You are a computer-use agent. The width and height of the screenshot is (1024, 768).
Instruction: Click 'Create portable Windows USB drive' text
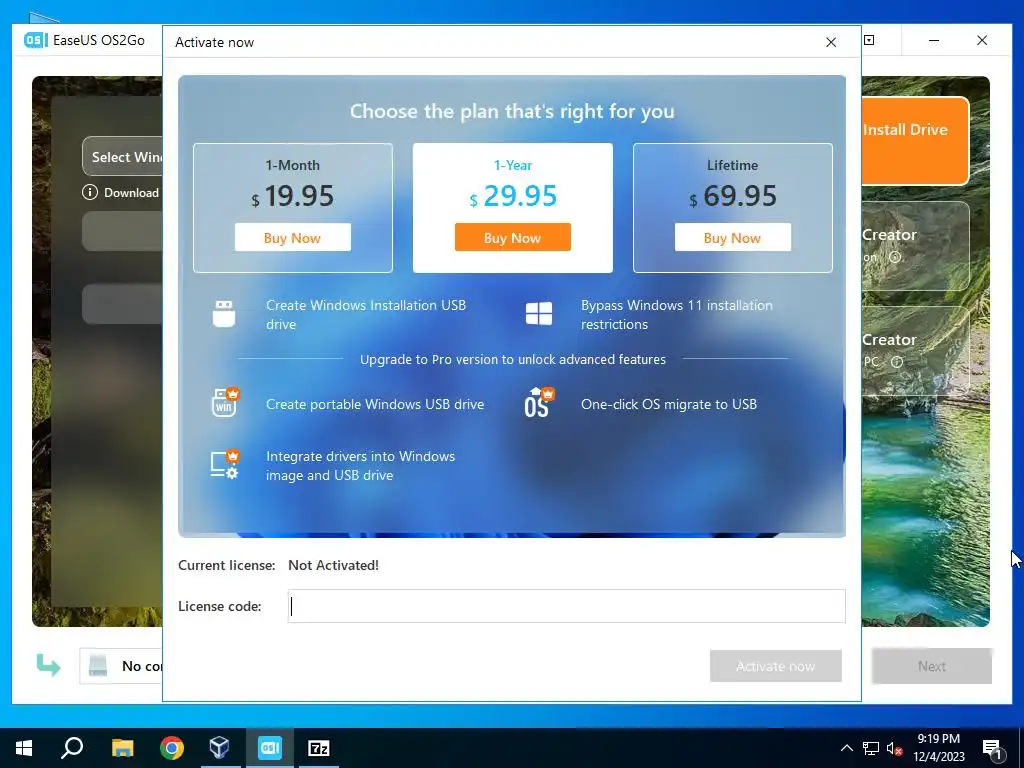point(375,404)
